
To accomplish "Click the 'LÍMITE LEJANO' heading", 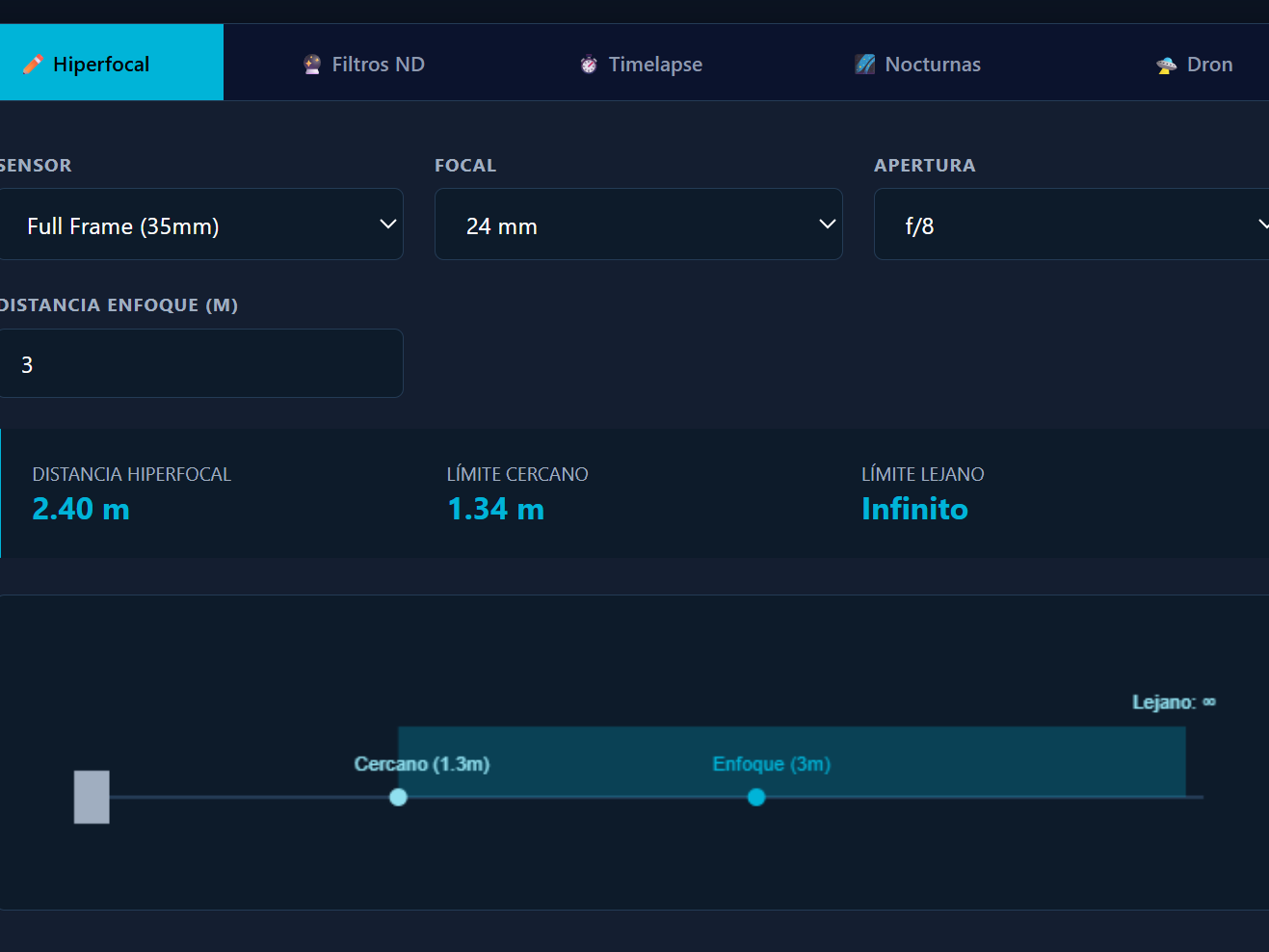I will click(923, 474).
